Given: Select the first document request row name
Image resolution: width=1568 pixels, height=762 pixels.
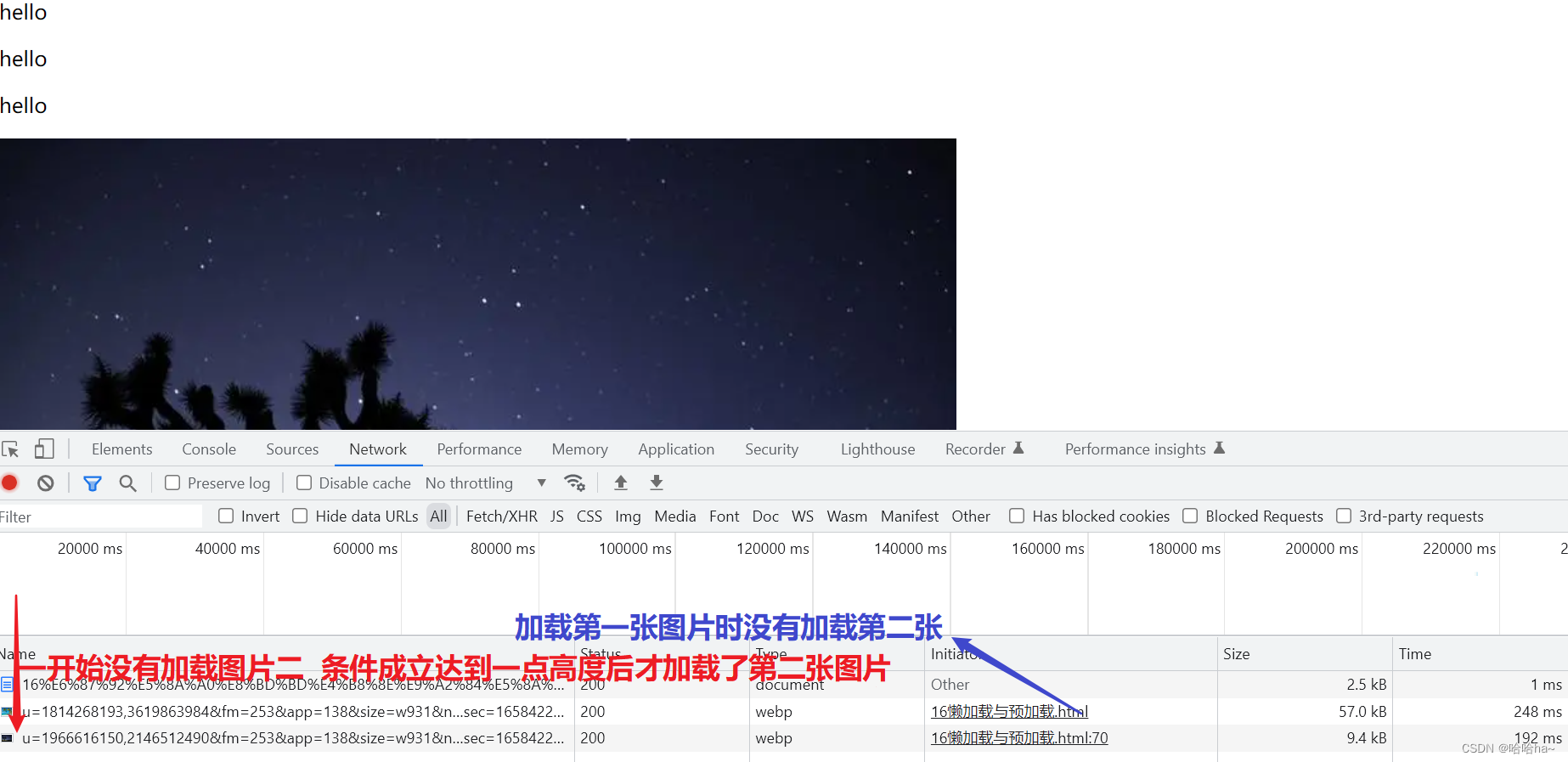Looking at the screenshot, I should point(293,684).
